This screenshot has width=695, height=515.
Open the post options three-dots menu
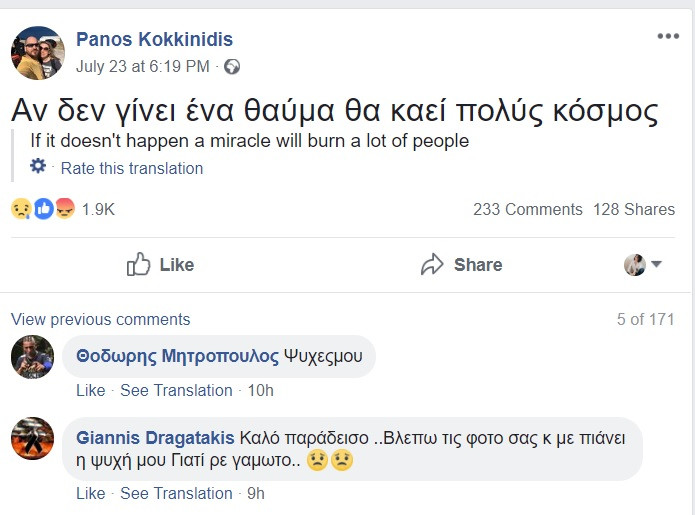tap(668, 37)
